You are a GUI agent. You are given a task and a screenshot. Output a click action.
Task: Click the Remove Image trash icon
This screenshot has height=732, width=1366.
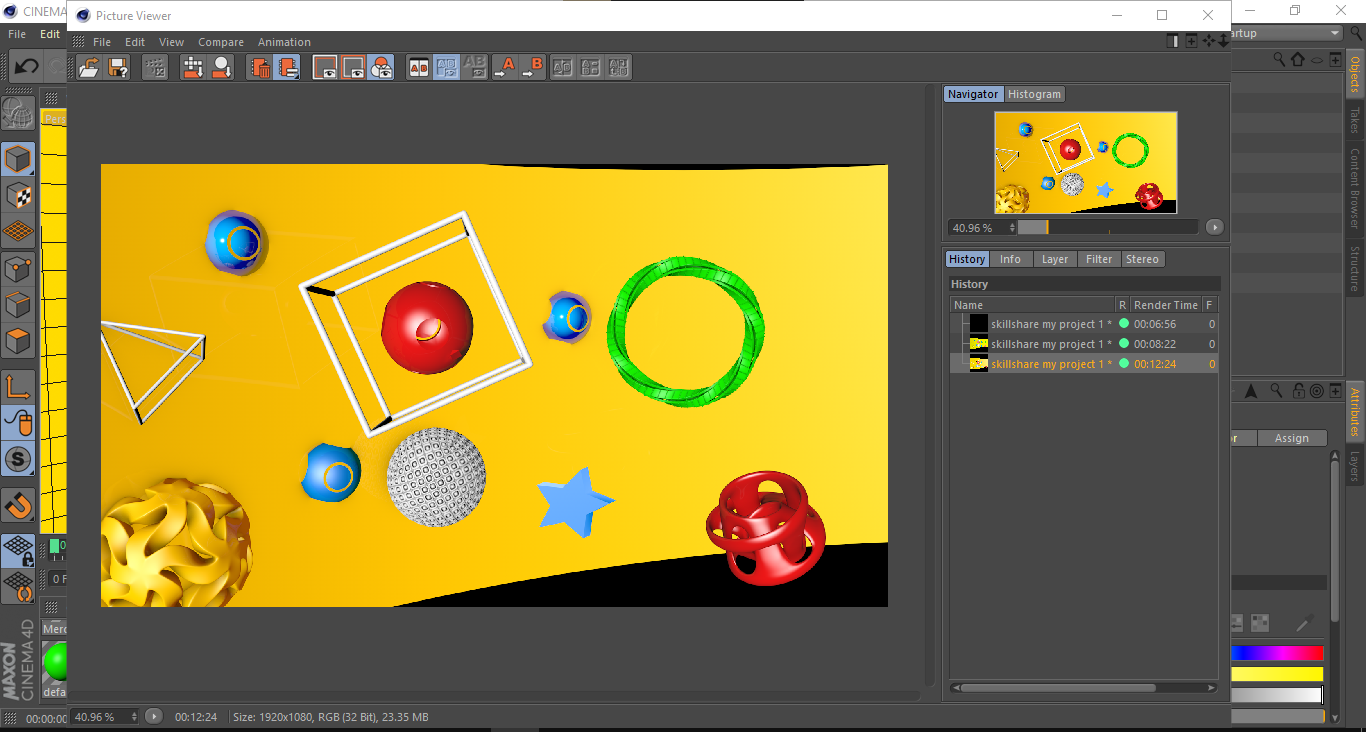(x=260, y=67)
